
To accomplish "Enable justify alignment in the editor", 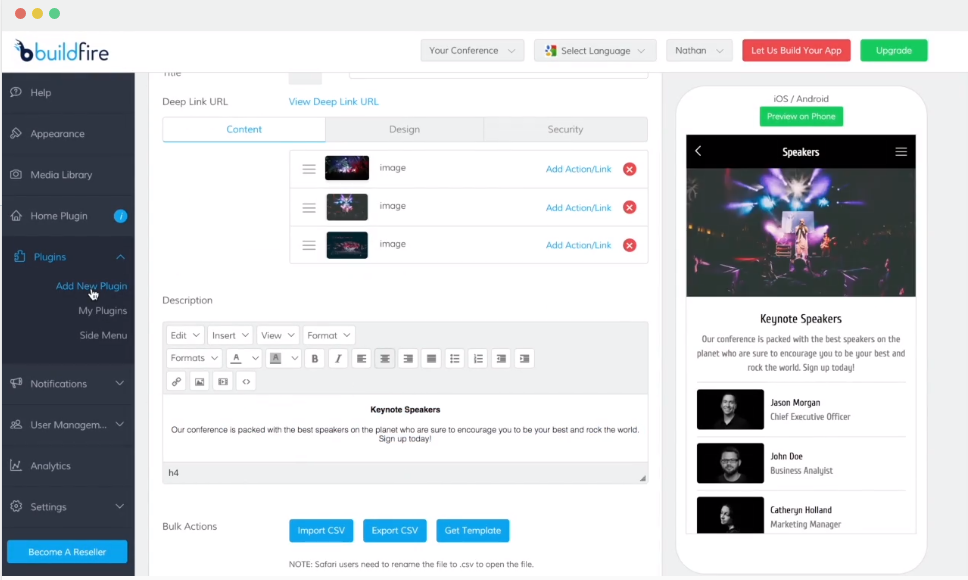I will click(x=431, y=358).
